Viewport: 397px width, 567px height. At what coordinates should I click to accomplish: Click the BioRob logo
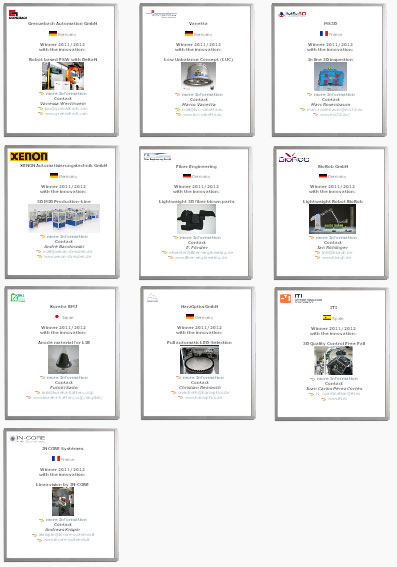coord(294,158)
